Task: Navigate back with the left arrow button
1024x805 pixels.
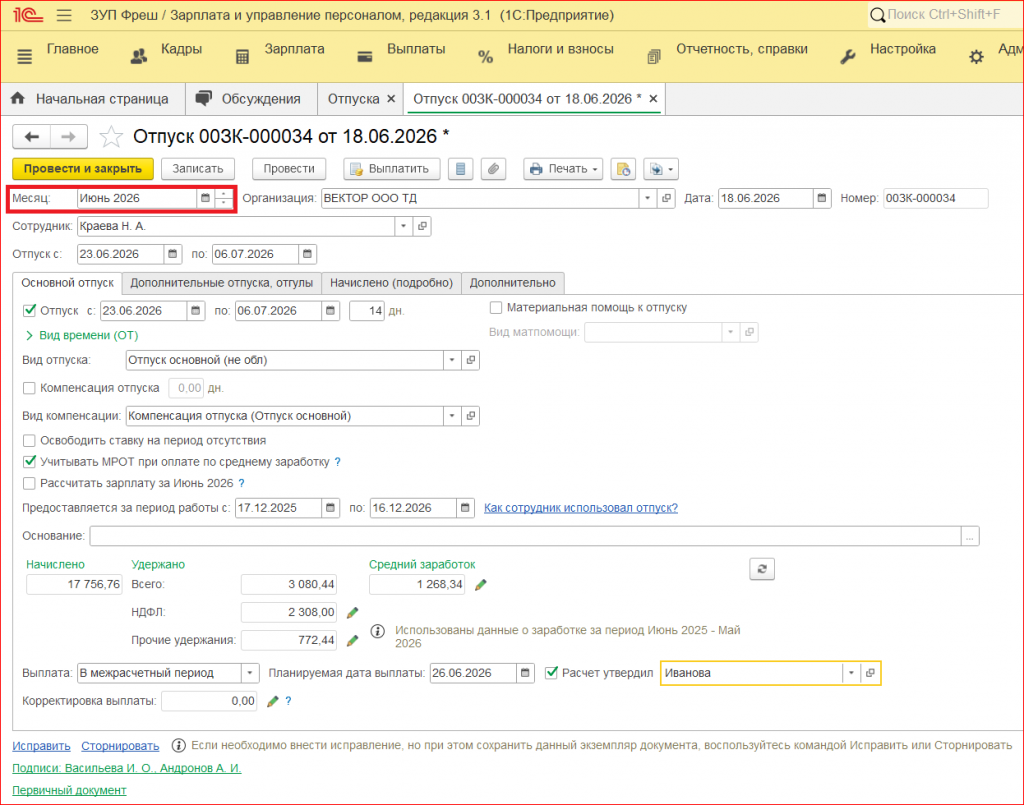Action: point(31,137)
